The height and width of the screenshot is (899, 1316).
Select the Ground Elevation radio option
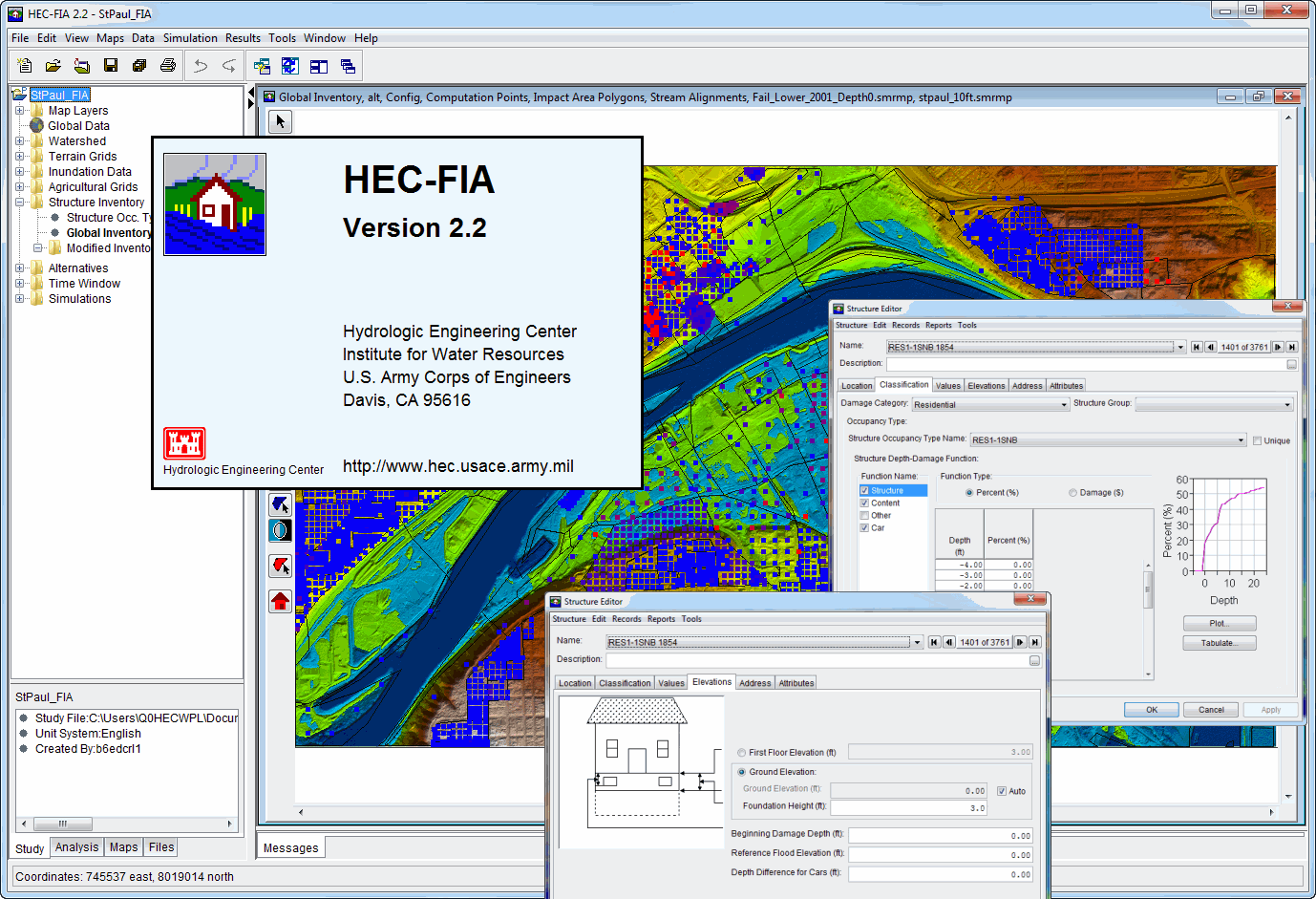click(742, 772)
